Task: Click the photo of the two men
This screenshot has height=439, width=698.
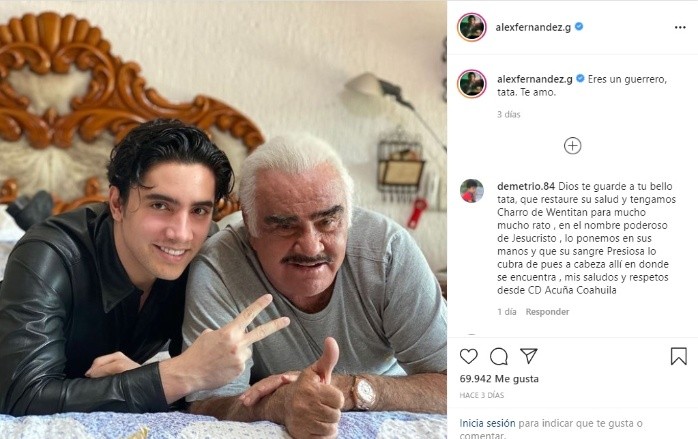Action: click(223, 220)
